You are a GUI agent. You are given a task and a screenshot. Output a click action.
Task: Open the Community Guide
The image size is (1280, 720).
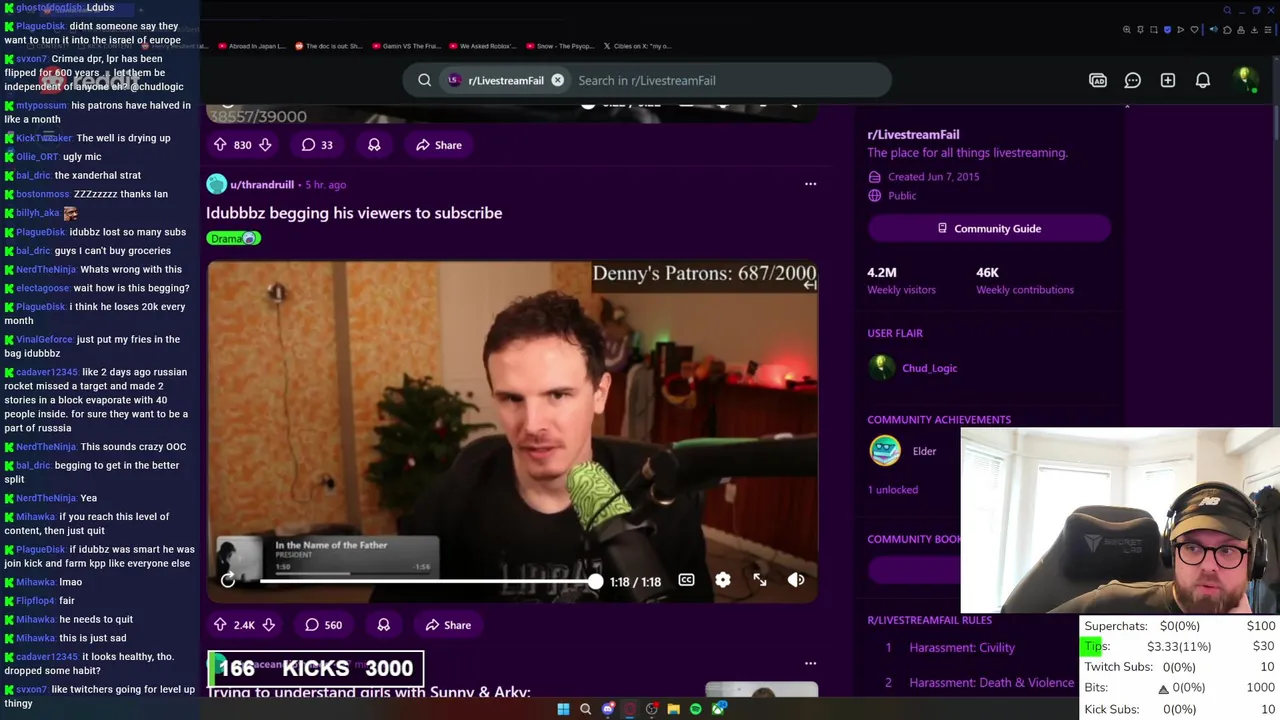coord(989,228)
